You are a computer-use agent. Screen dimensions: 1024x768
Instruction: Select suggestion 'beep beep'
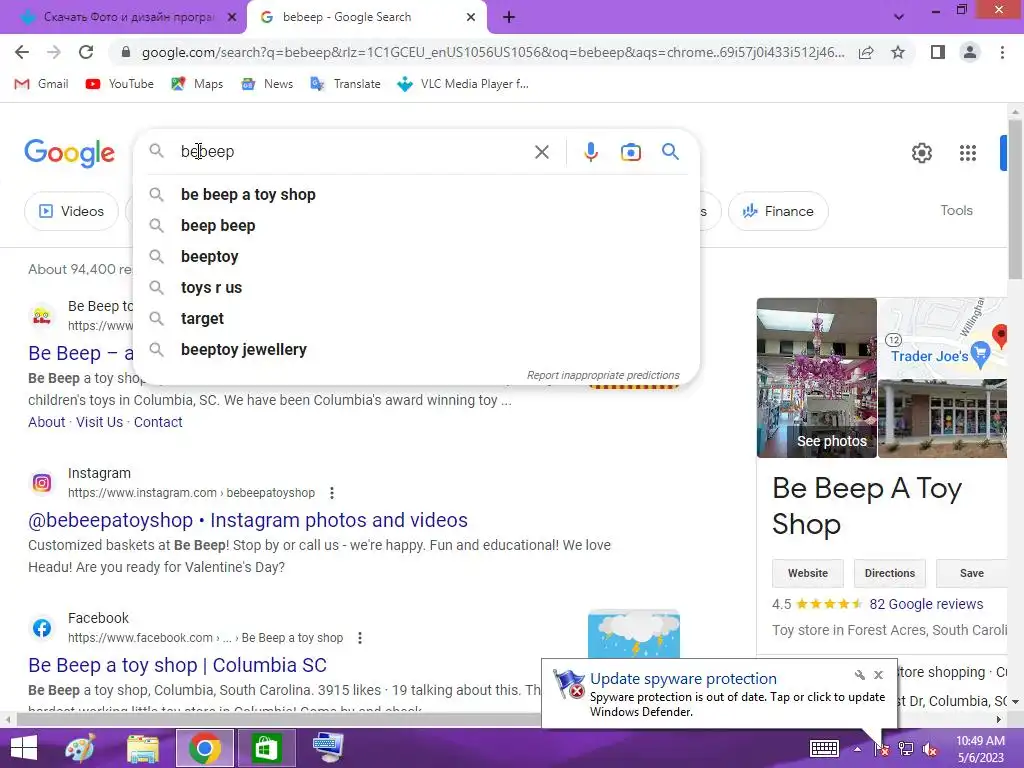[x=417, y=226]
